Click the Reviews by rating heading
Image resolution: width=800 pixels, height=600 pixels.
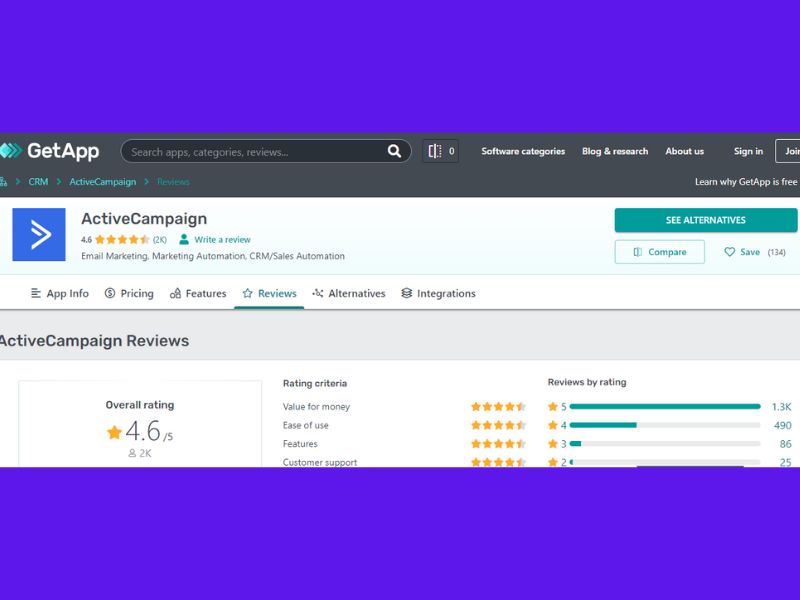click(x=587, y=382)
